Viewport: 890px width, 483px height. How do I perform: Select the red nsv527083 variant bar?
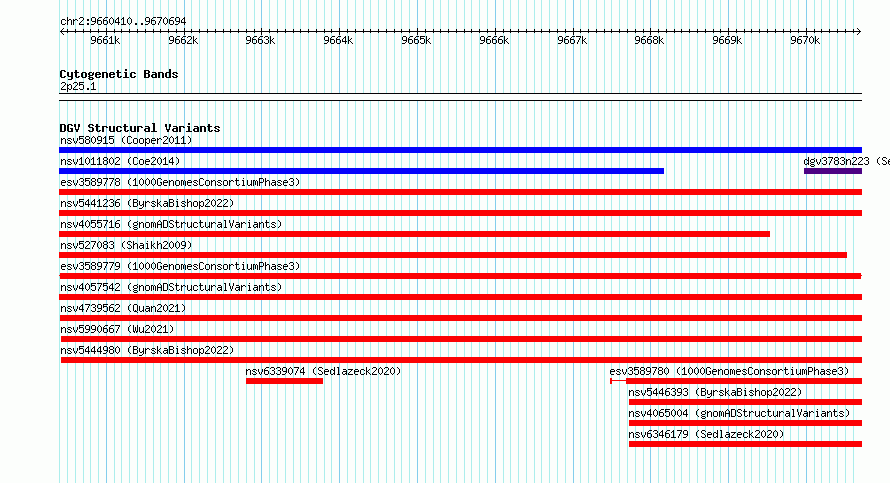click(x=453, y=255)
